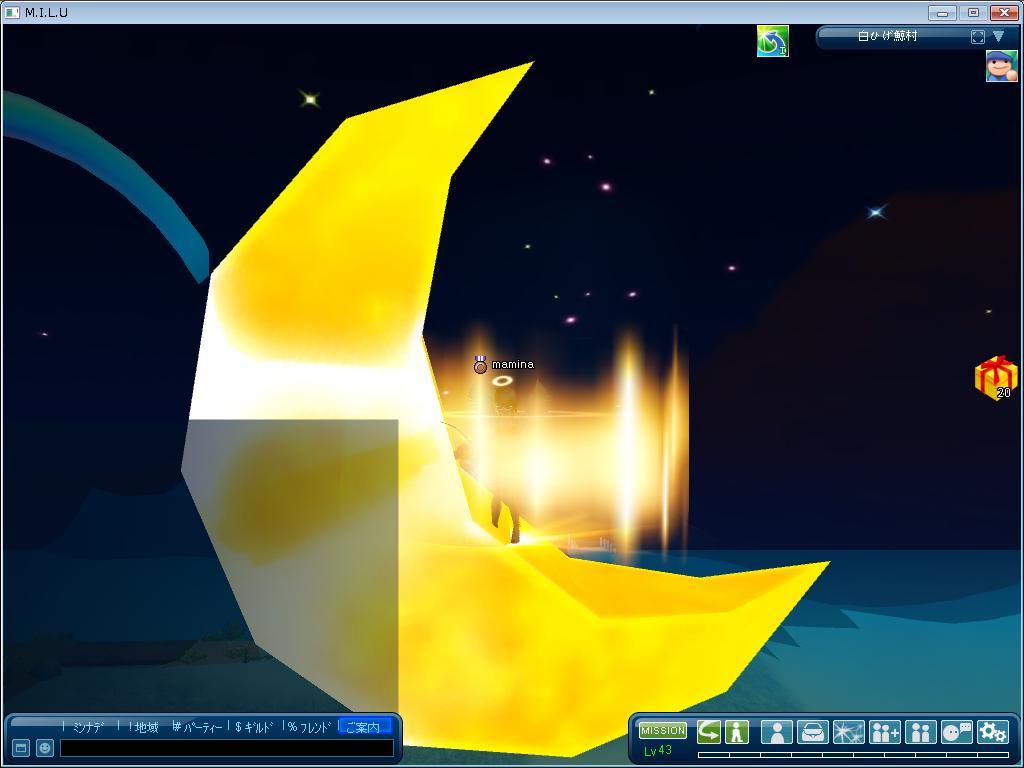Open the single-person character profile icon
The image size is (1024, 768).
click(x=776, y=732)
